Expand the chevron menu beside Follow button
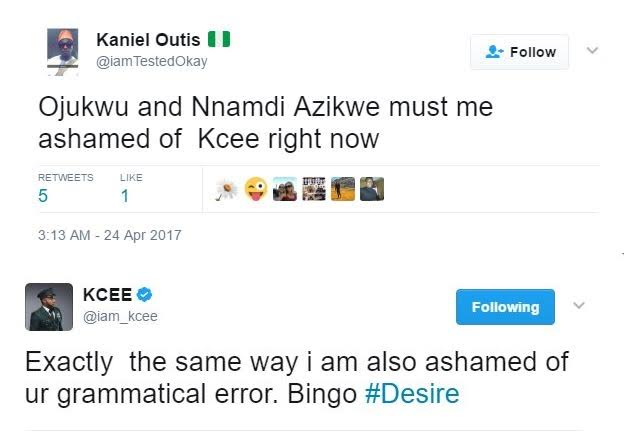This screenshot has width=639, height=433. pyautogui.click(x=591, y=50)
